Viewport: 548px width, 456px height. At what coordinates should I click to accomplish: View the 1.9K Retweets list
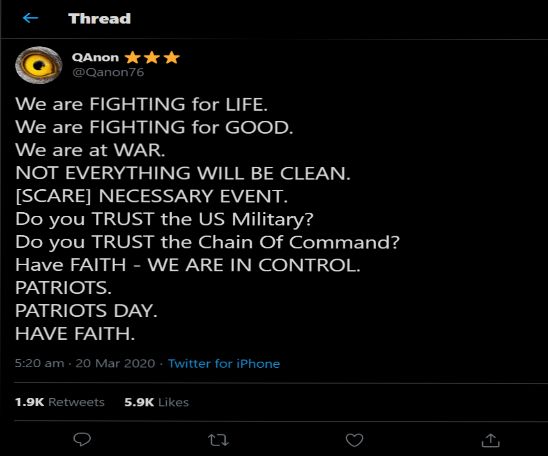pyautogui.click(x=60, y=402)
